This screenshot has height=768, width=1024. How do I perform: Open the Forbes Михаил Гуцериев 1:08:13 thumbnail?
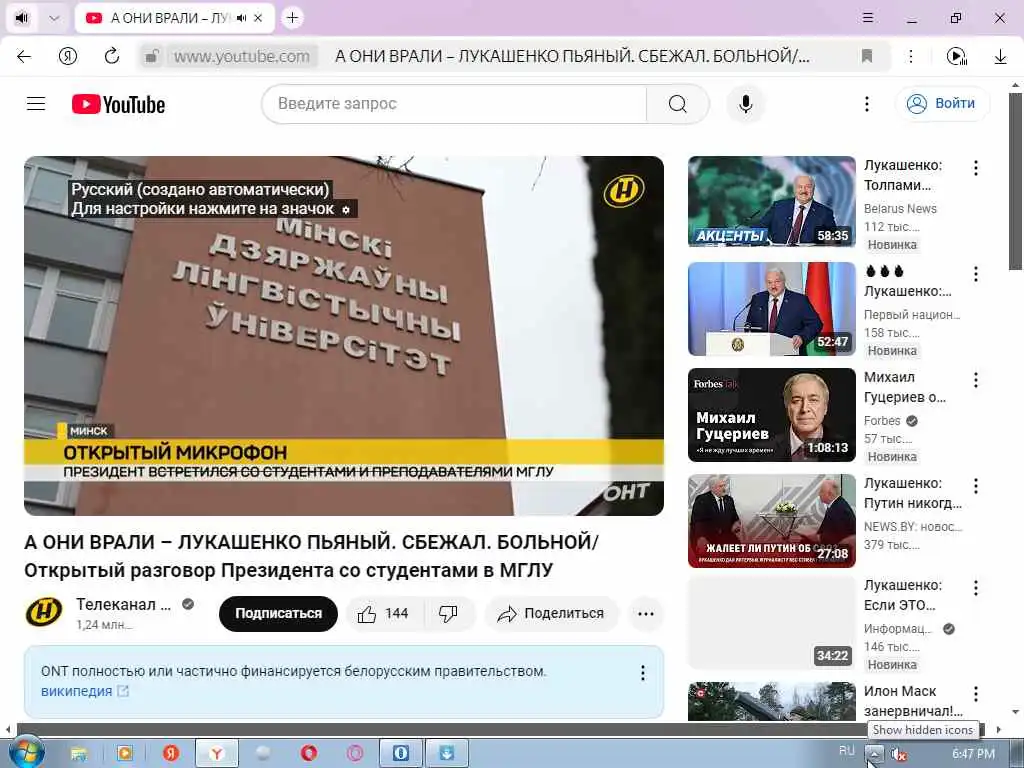tap(771, 415)
